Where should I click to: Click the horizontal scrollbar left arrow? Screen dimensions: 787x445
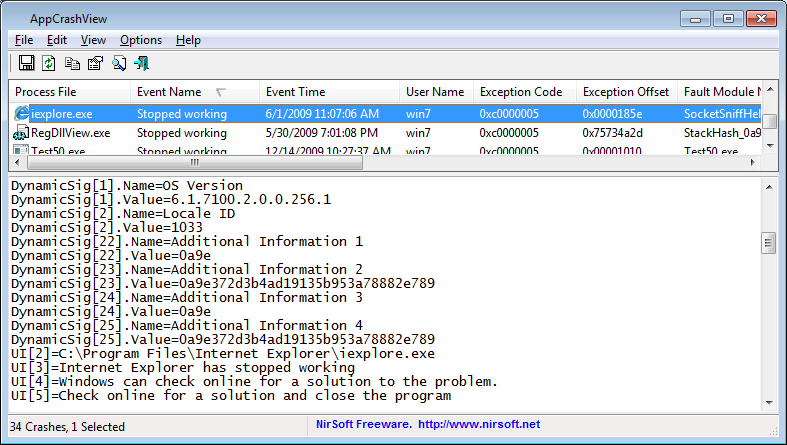[18, 162]
